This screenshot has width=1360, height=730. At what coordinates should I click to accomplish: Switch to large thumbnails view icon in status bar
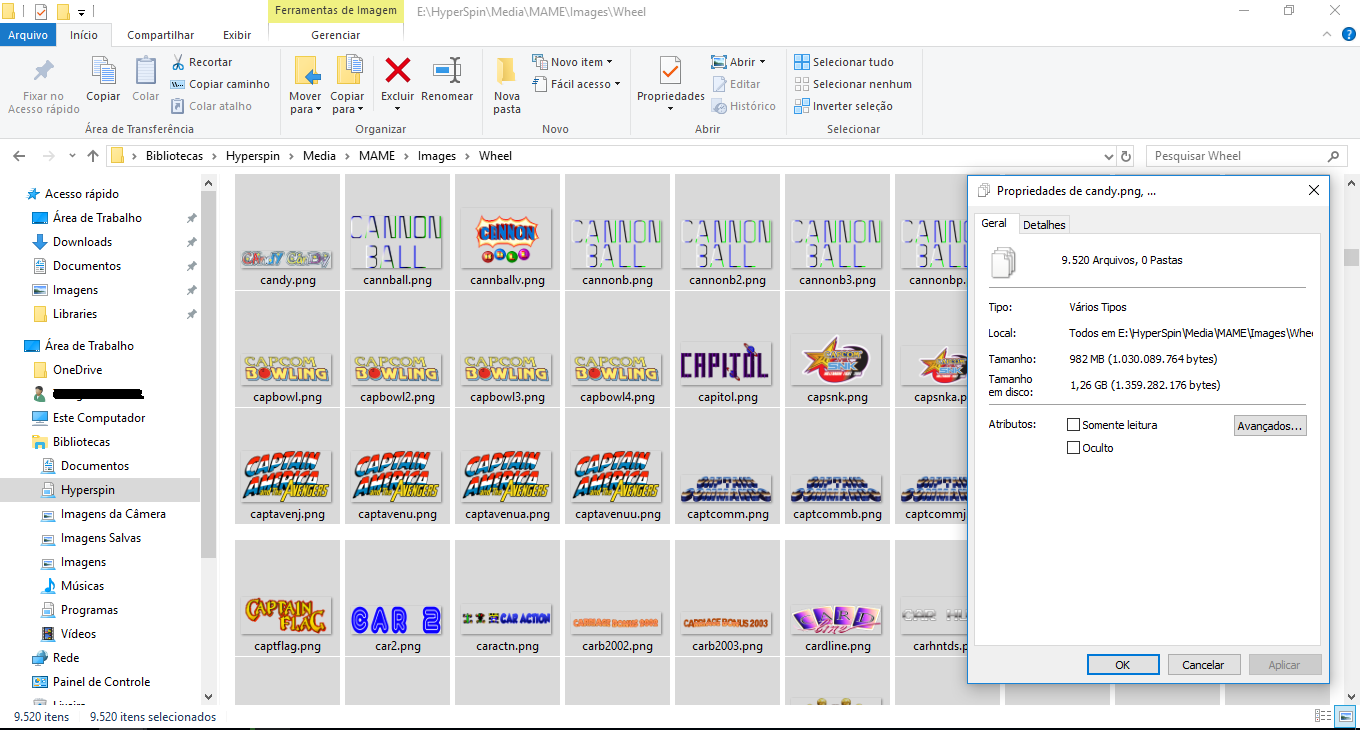click(x=1344, y=716)
